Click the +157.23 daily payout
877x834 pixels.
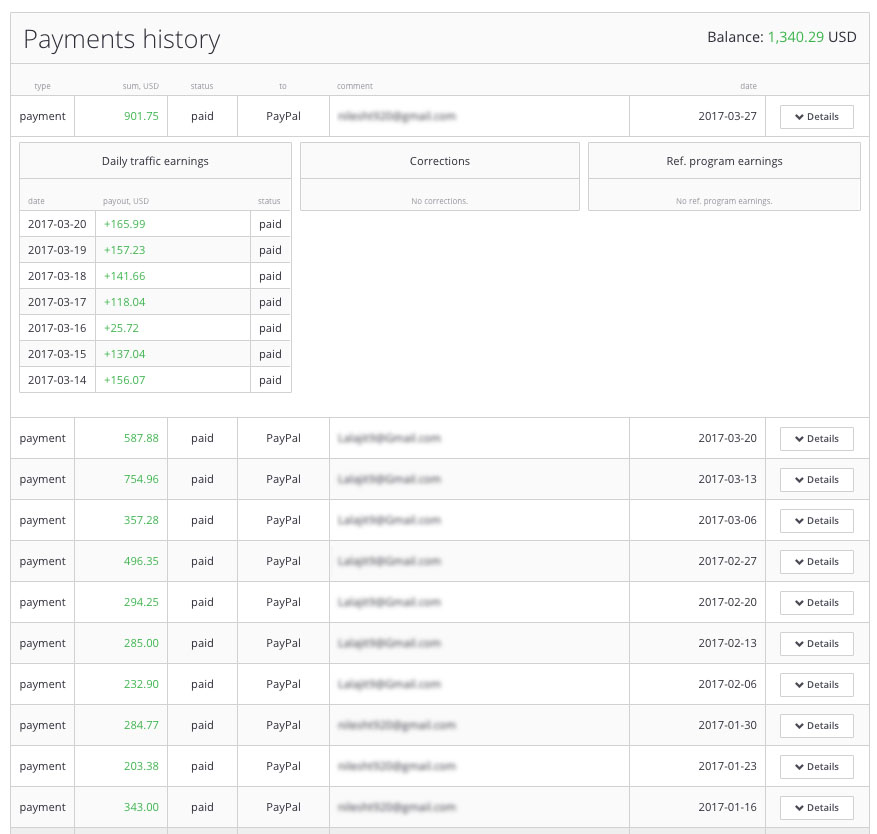tap(124, 250)
